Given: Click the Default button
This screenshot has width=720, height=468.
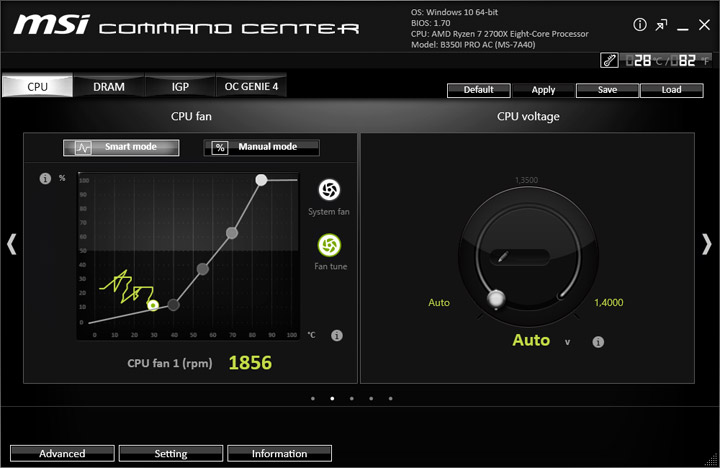Looking at the screenshot, I should click(x=478, y=90).
